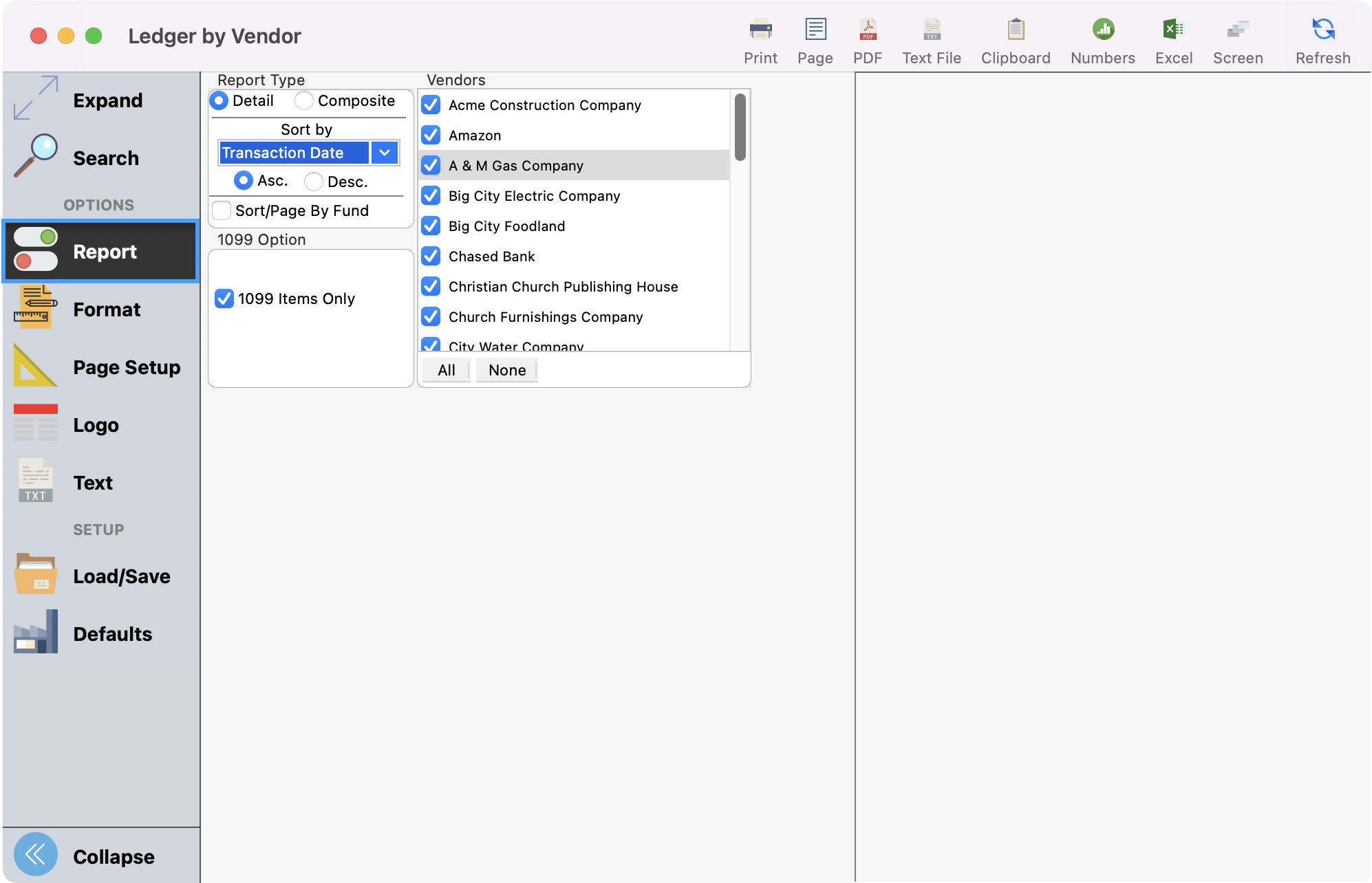The height and width of the screenshot is (883, 1372).
Task: Open the Logo settings
Action: (x=96, y=424)
